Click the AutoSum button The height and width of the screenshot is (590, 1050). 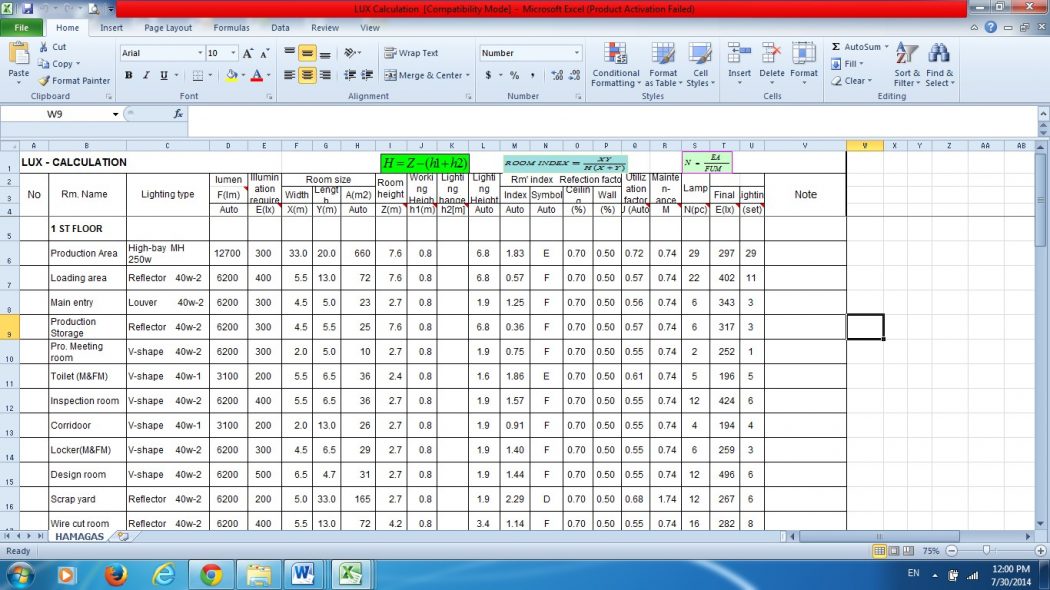click(x=856, y=47)
